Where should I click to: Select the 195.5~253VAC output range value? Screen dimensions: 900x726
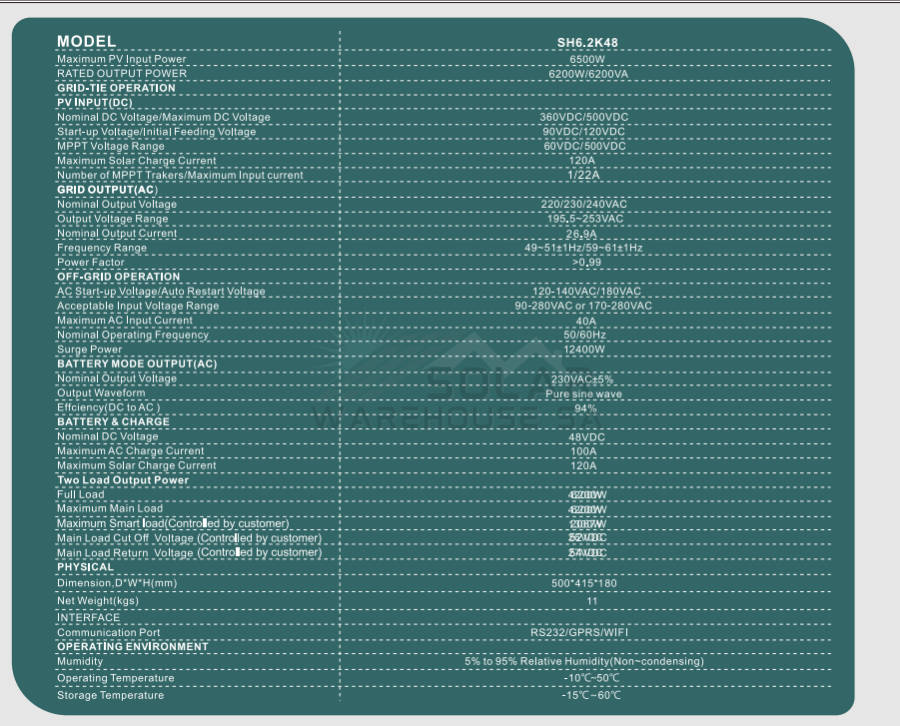584,219
